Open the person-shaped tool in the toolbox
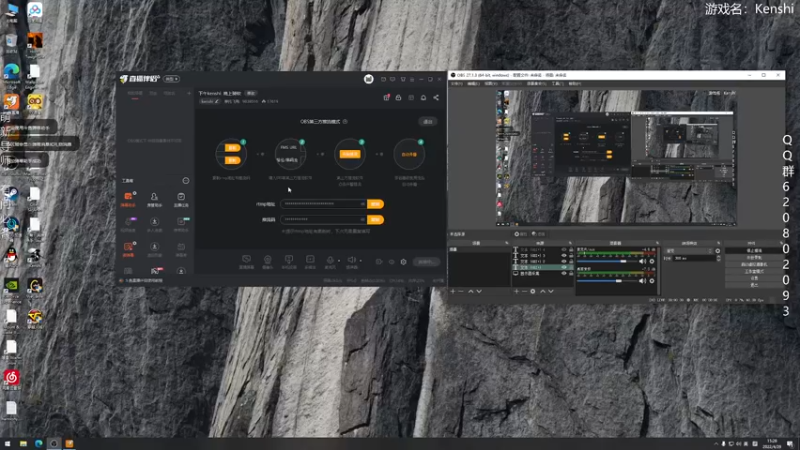Image resolution: width=800 pixels, height=450 pixels. (154, 196)
